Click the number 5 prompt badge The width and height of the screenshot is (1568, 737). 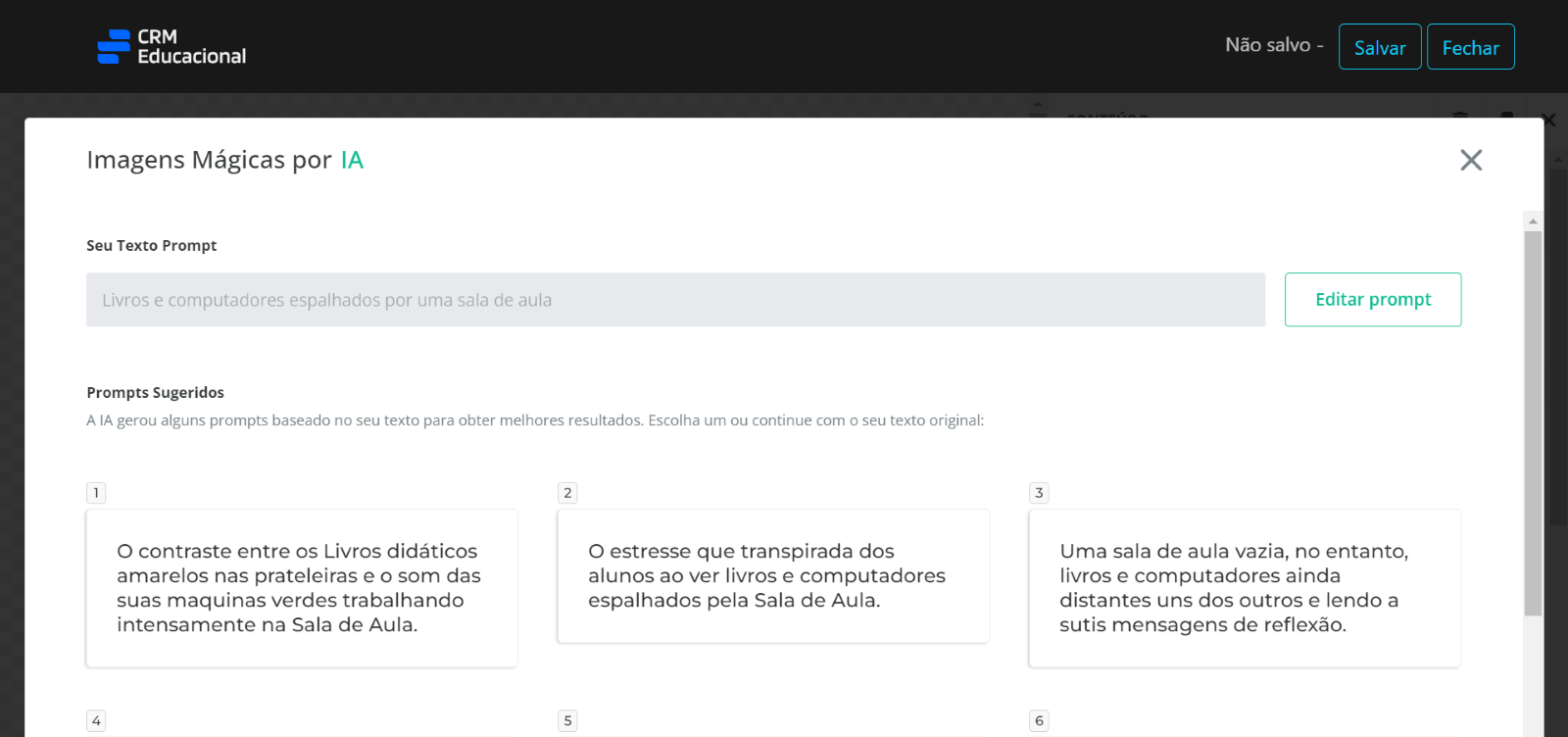tap(567, 721)
